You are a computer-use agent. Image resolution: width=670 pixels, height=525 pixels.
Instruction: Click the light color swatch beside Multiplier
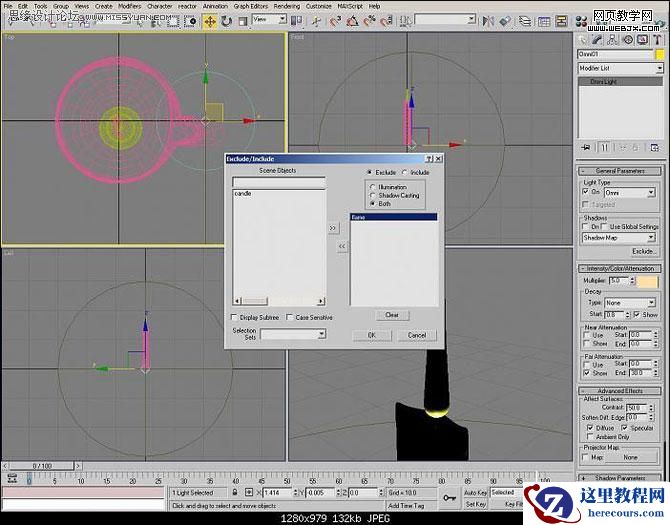tap(649, 282)
